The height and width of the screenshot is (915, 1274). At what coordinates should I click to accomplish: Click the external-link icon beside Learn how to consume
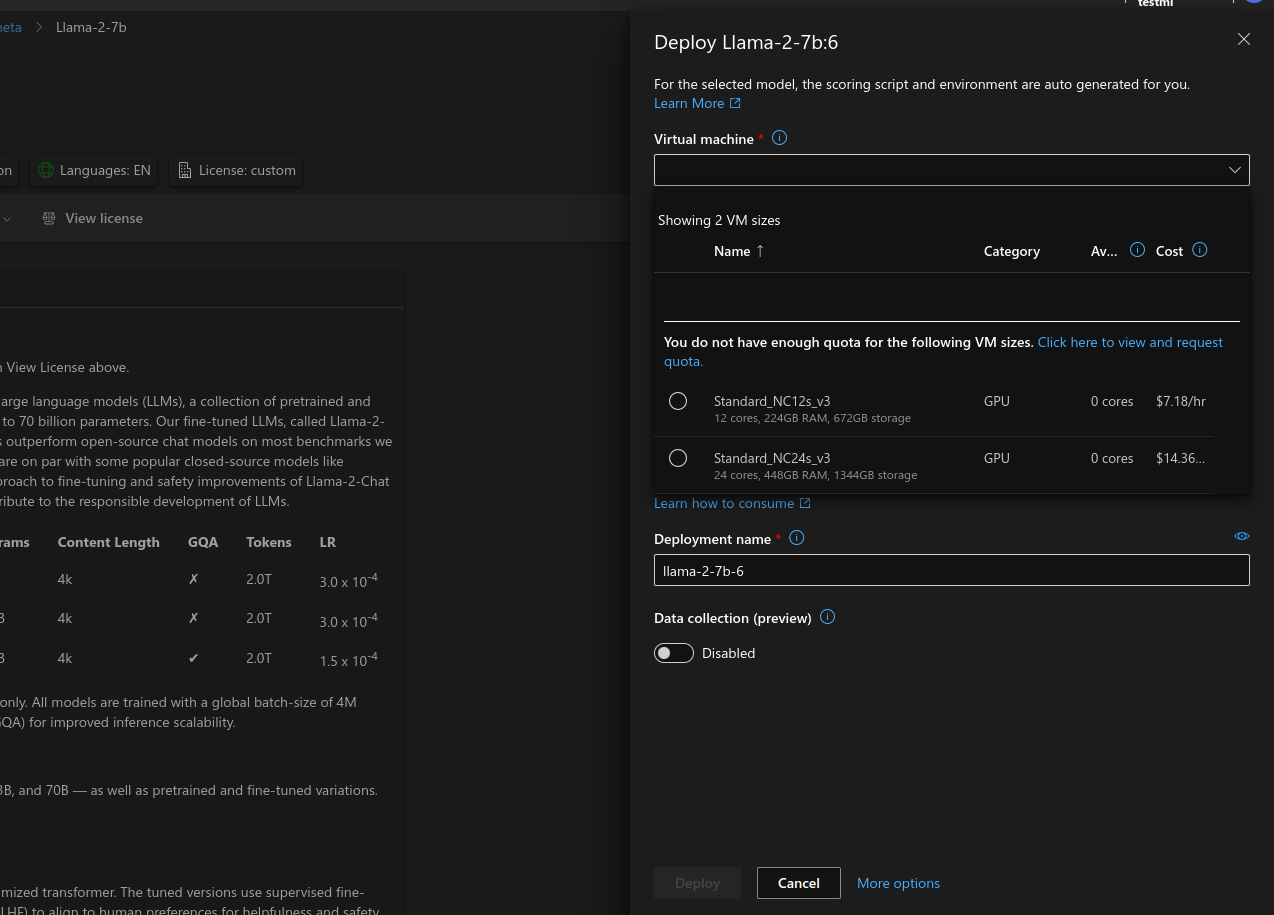coord(805,503)
